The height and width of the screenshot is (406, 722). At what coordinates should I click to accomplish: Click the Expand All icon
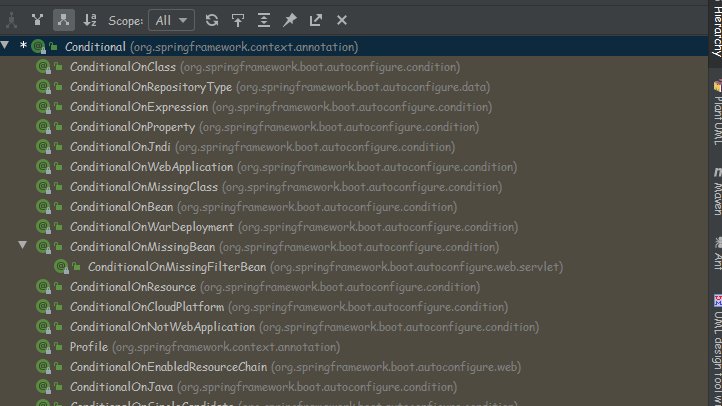click(x=264, y=20)
